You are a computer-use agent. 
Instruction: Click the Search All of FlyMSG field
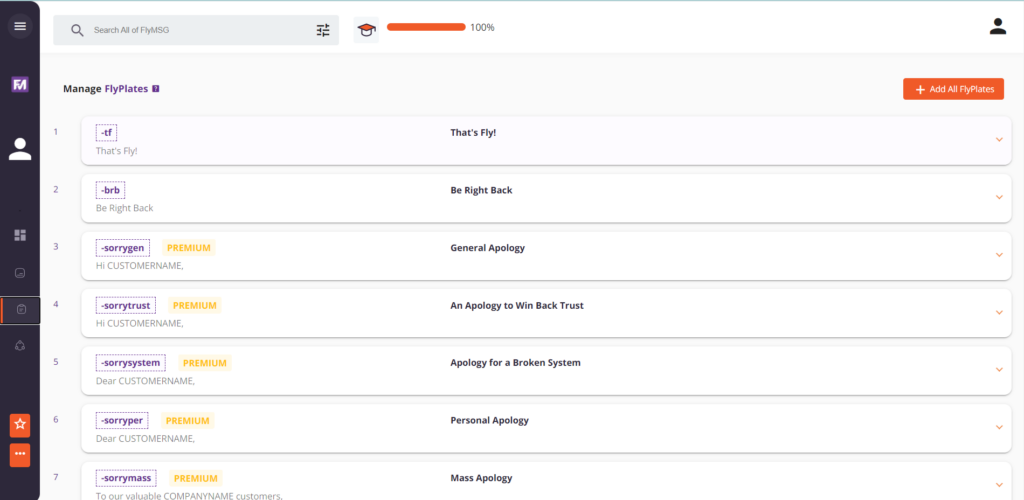coord(200,30)
